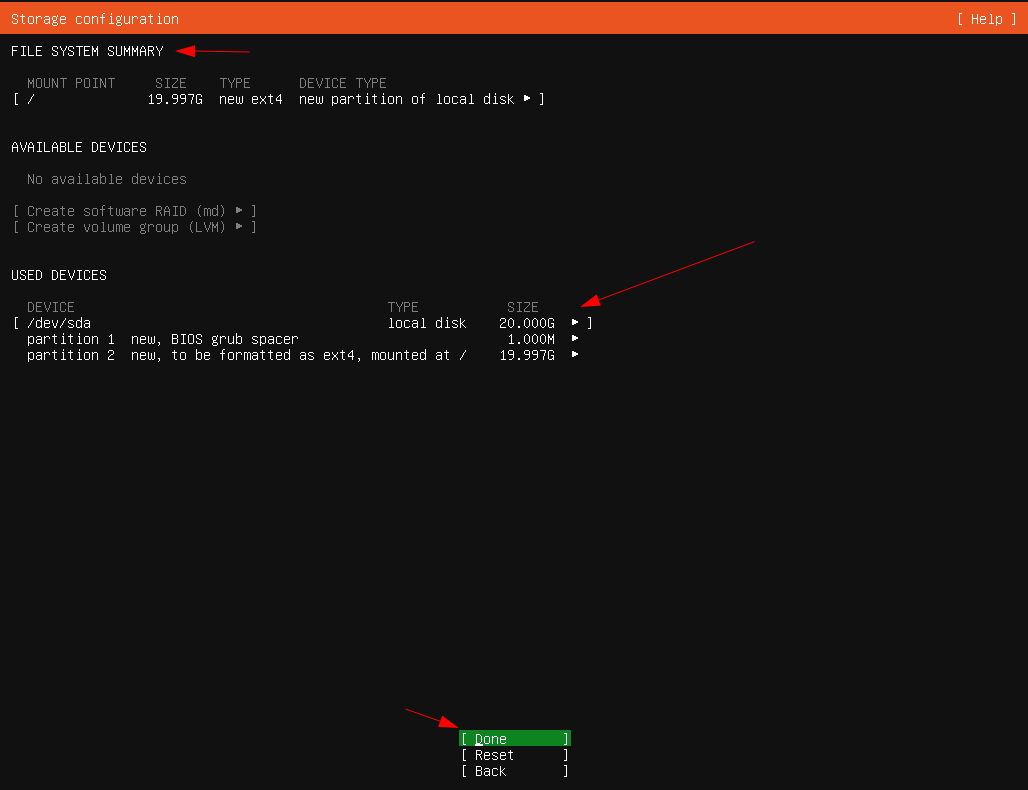Click Create software RAID (md) option

[x=126, y=211]
